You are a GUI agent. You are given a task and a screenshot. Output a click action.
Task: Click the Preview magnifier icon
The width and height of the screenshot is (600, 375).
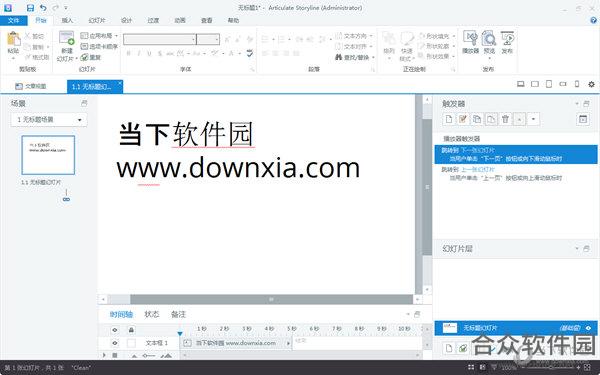489,38
